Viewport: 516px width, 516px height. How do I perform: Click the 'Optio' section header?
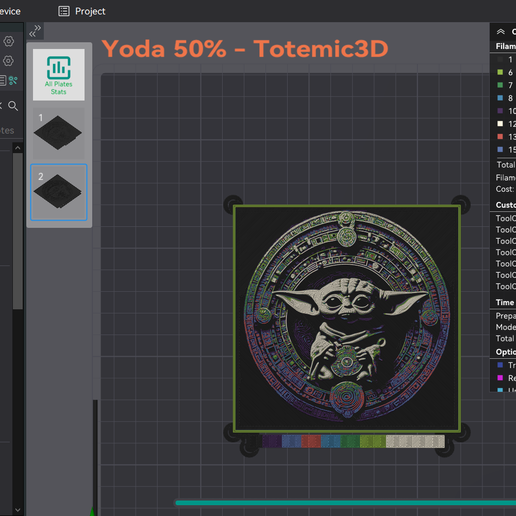(505, 352)
